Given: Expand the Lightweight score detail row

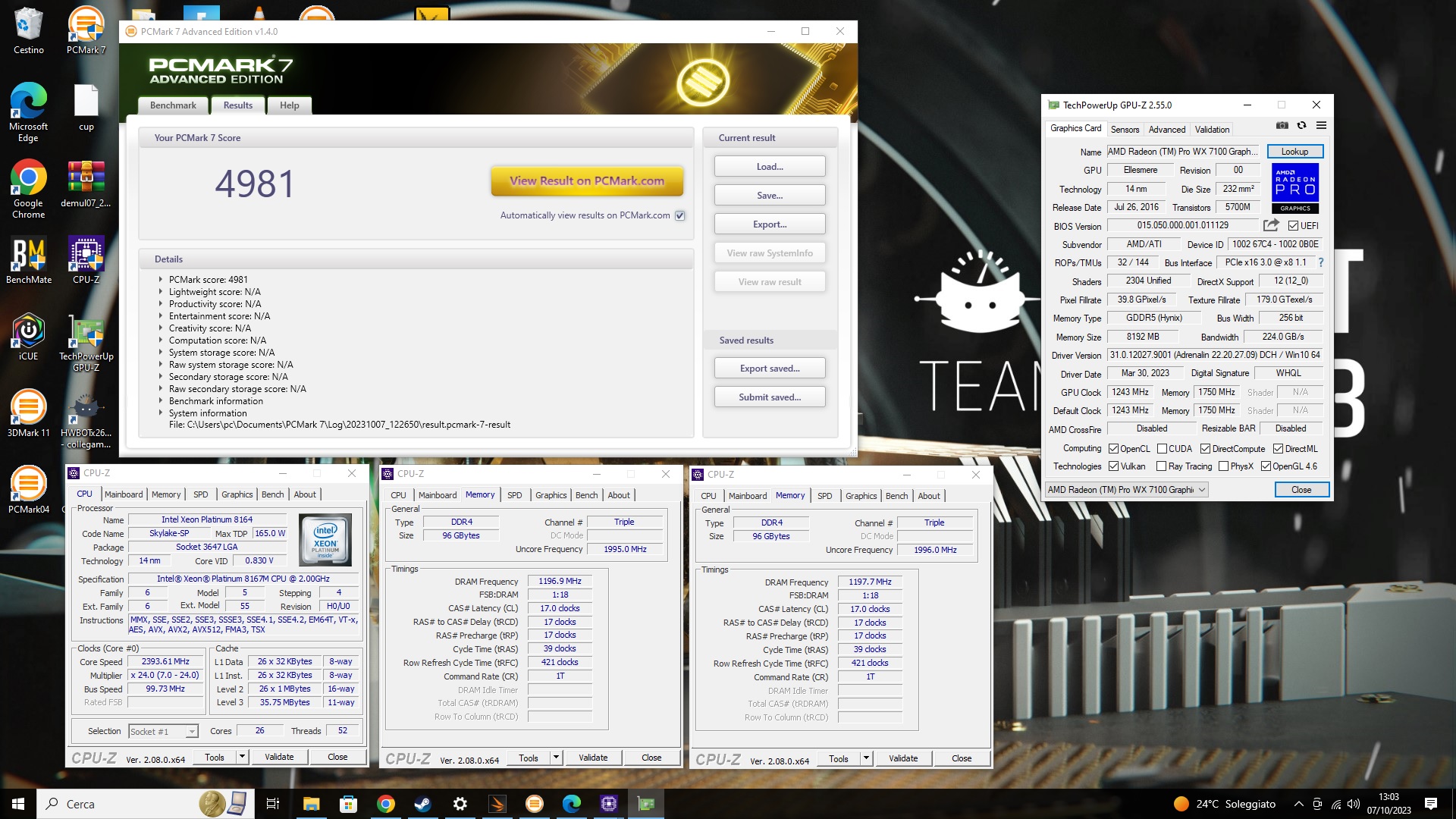Looking at the screenshot, I should (161, 292).
